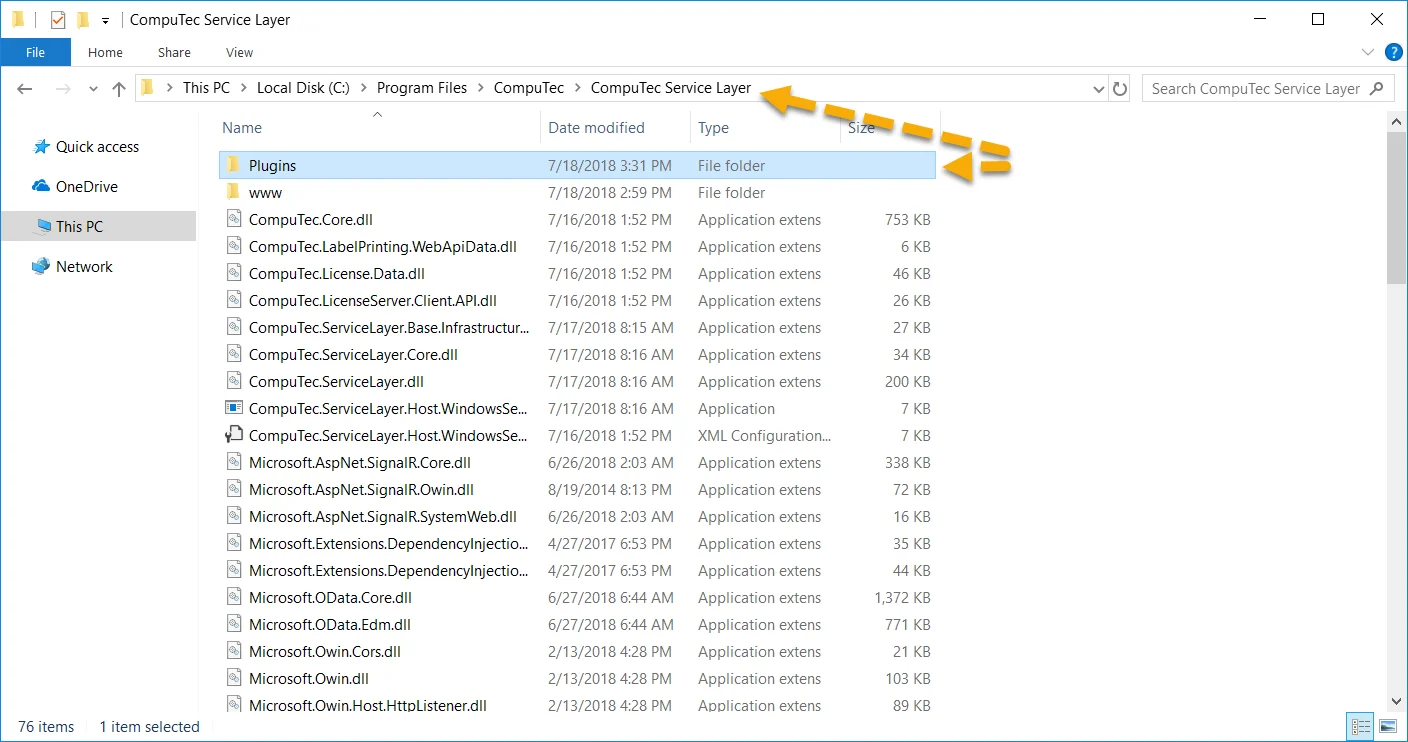The width and height of the screenshot is (1408, 742).
Task: Select OneDrive in the navigation pane
Action: pyautogui.click(x=86, y=187)
